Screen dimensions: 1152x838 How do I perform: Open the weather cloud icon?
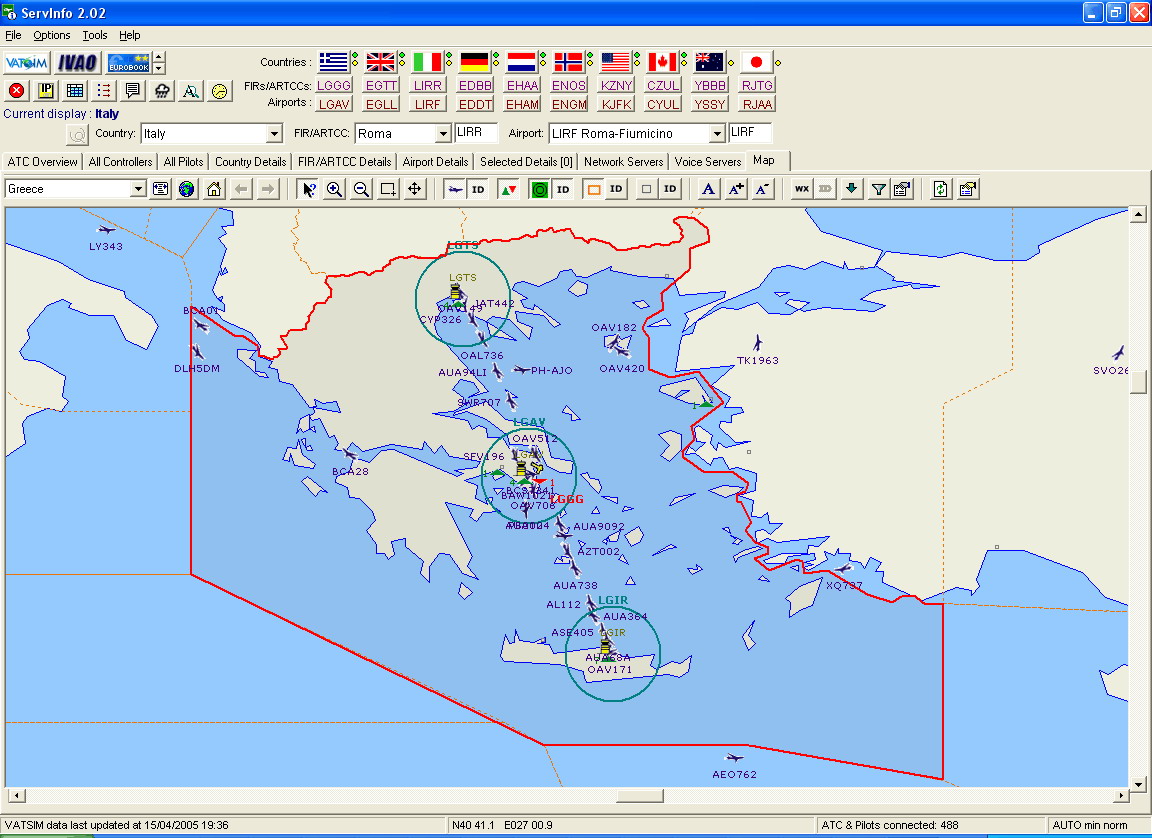point(162,91)
